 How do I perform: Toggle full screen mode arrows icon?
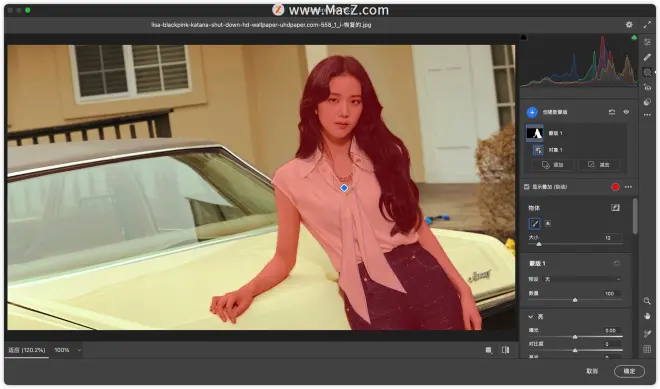pyautogui.click(x=647, y=25)
